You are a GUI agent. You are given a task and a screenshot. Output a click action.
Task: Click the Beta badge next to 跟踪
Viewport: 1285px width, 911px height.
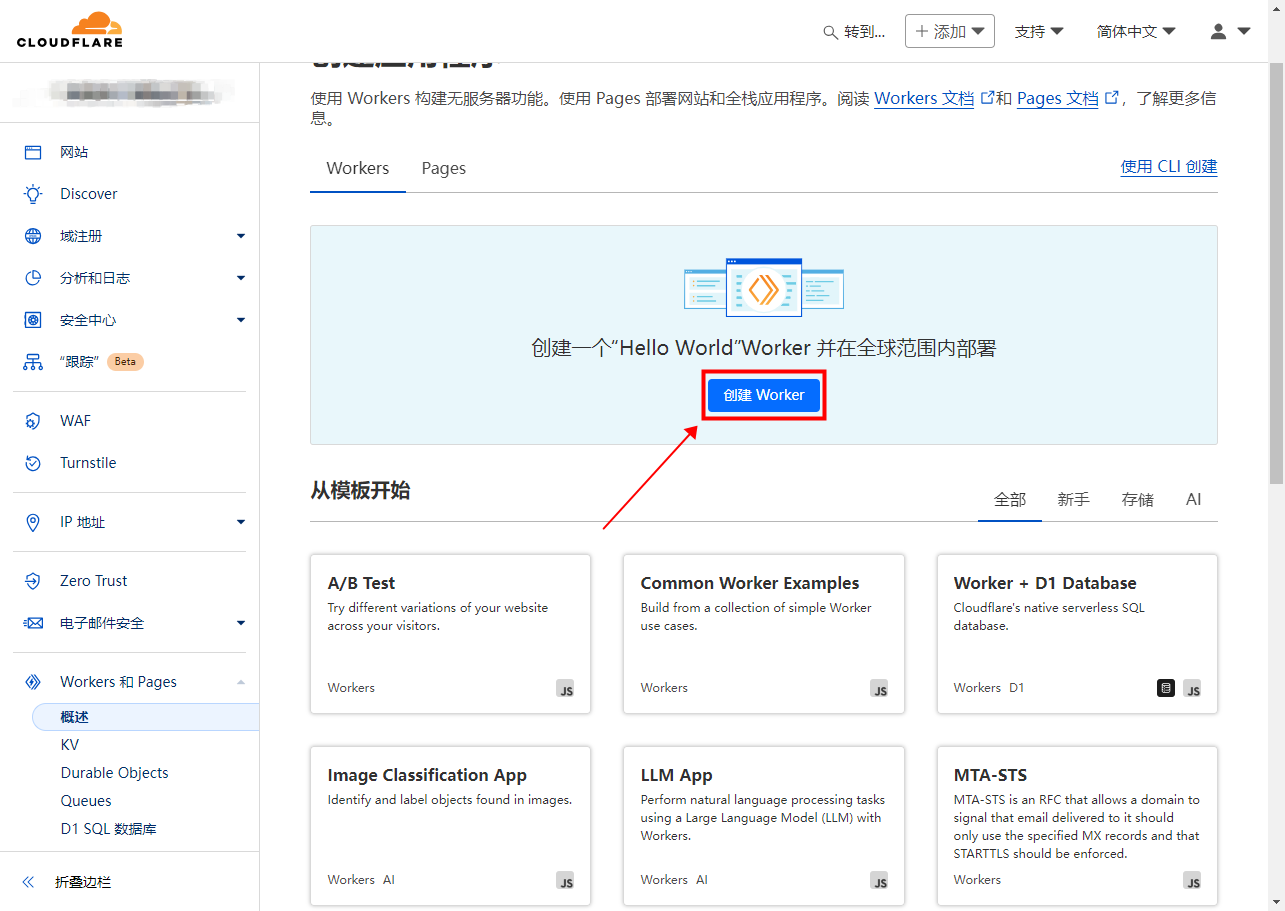(125, 362)
